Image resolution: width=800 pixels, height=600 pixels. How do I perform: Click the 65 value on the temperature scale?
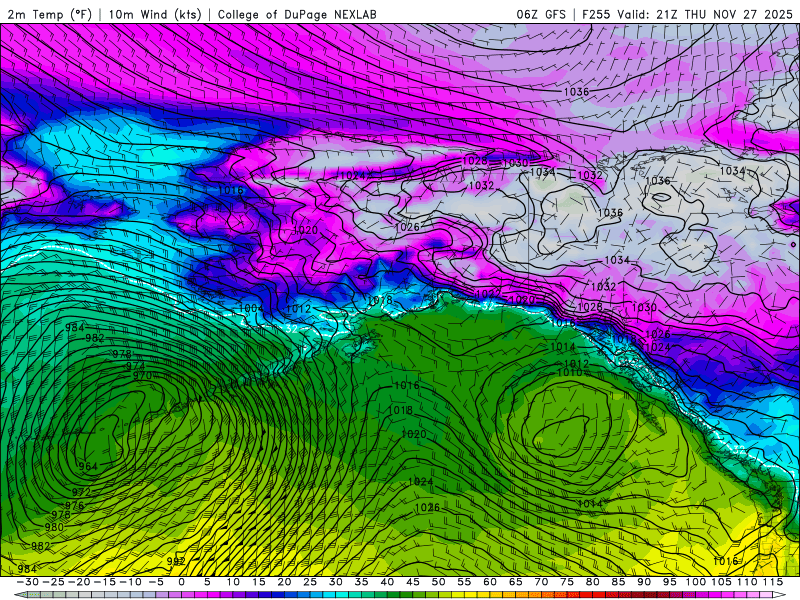coord(515,582)
